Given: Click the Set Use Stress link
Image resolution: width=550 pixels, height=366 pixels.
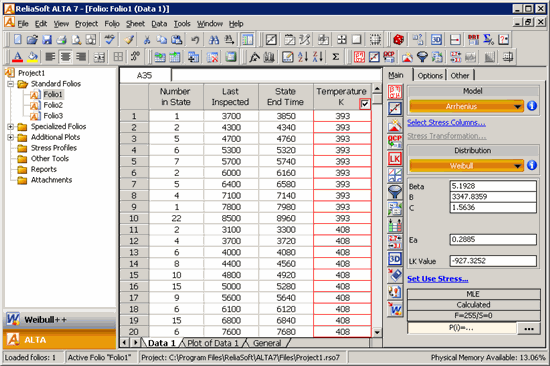Looking at the screenshot, I should 437,279.
